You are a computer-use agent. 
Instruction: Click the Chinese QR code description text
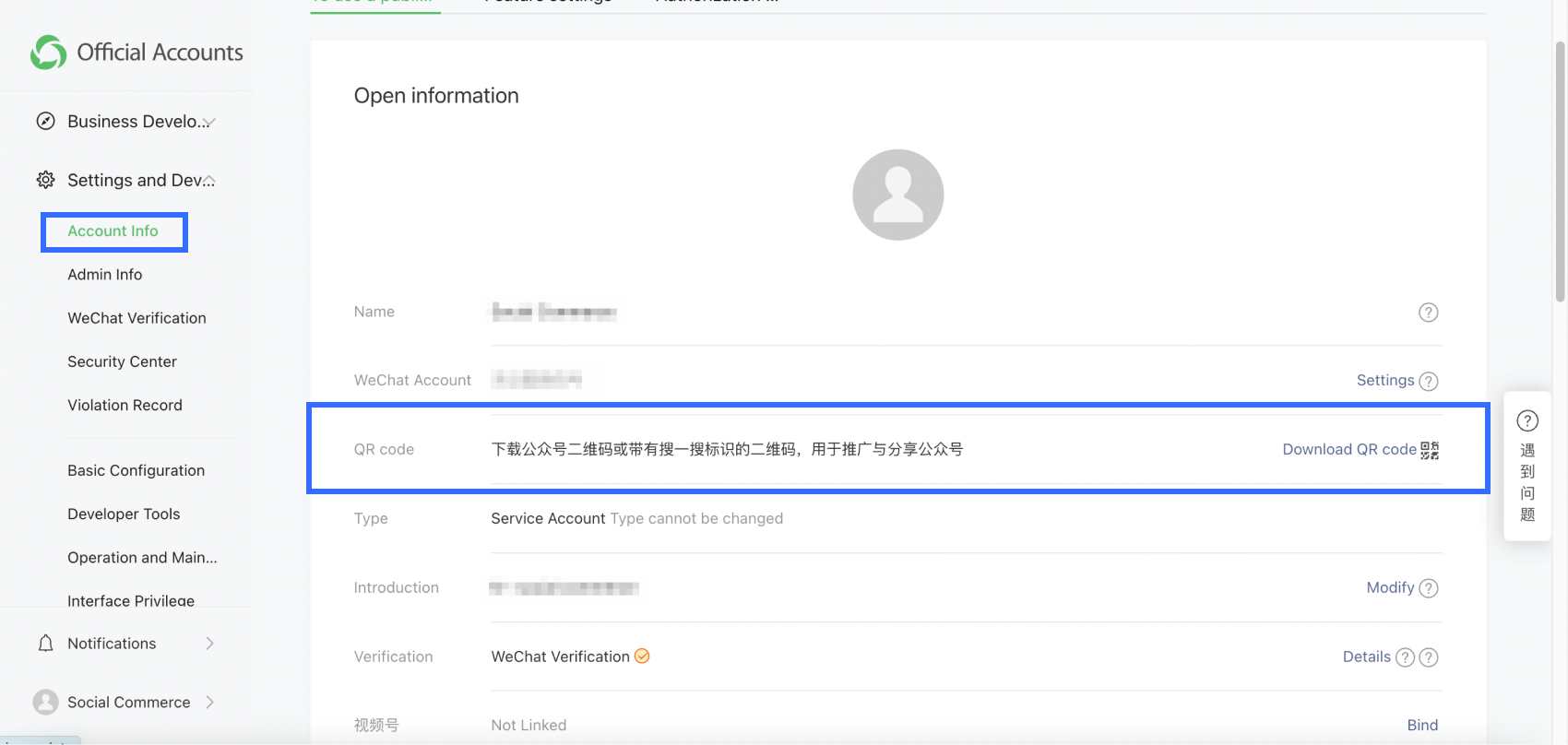tap(727, 449)
